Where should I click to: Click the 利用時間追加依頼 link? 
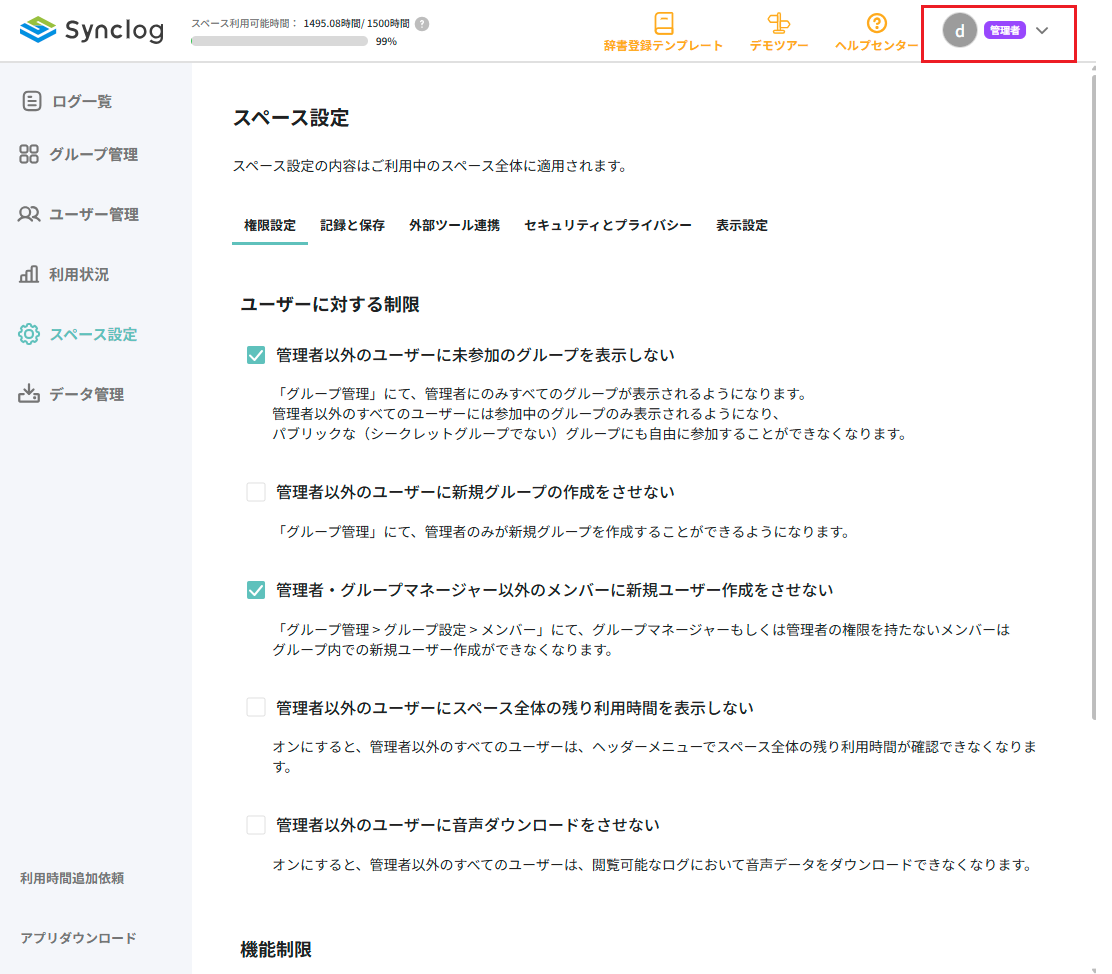coord(72,878)
